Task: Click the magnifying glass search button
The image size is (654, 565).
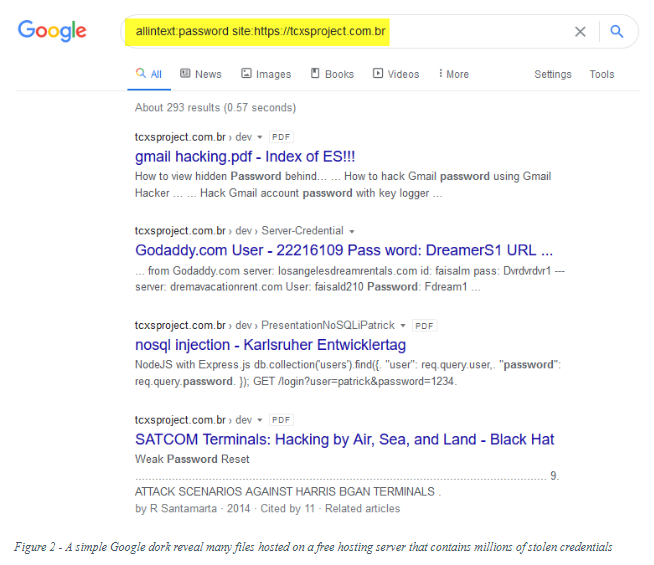Action: [617, 31]
